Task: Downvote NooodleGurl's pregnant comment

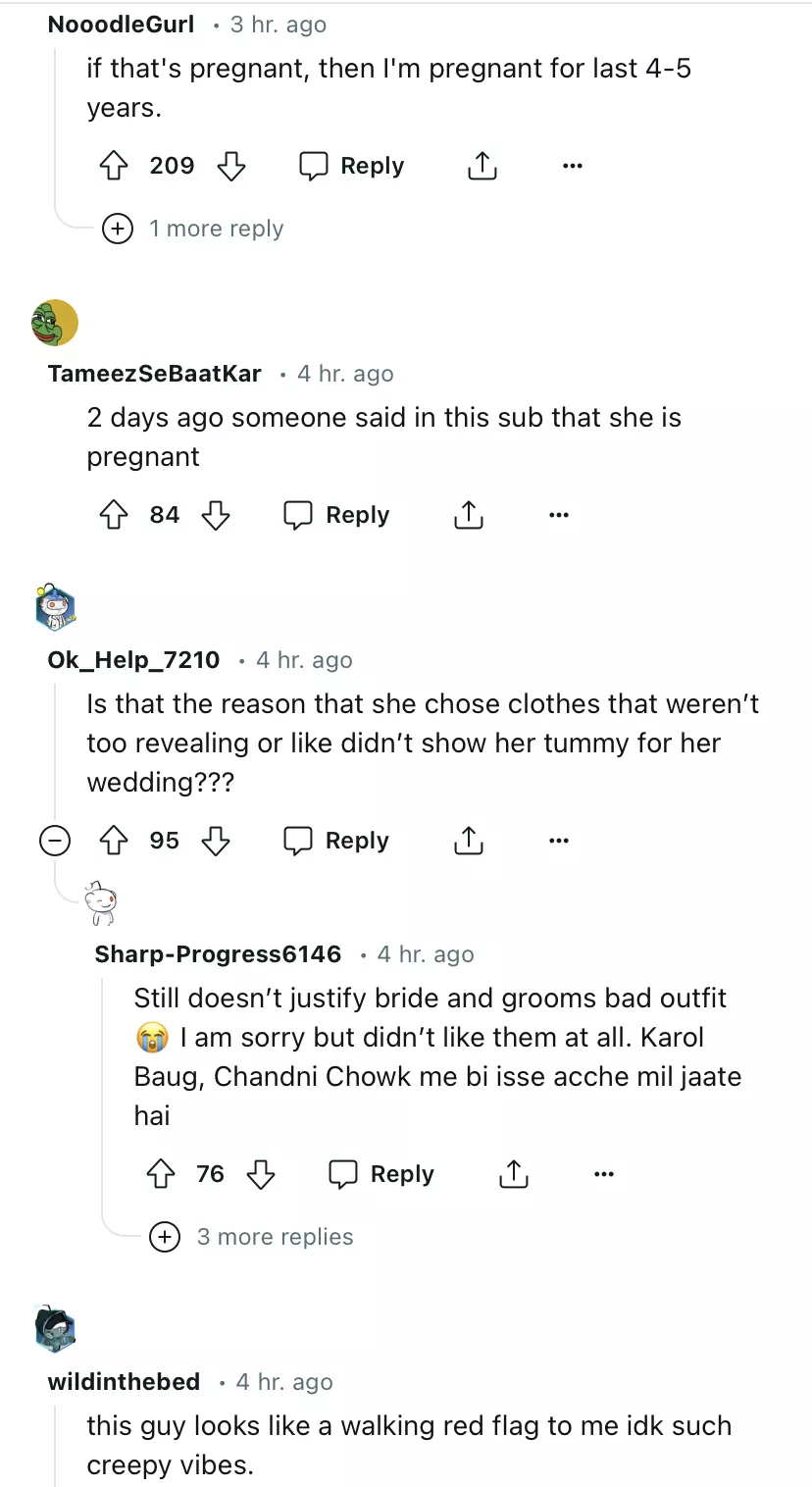Action: [x=230, y=166]
